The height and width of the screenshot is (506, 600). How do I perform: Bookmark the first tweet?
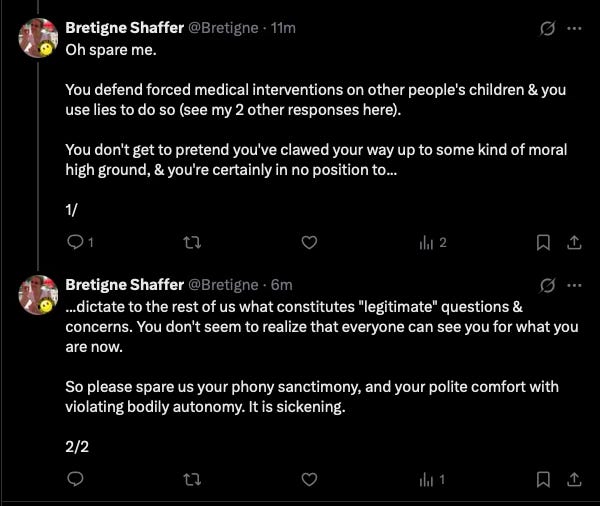pyautogui.click(x=543, y=242)
